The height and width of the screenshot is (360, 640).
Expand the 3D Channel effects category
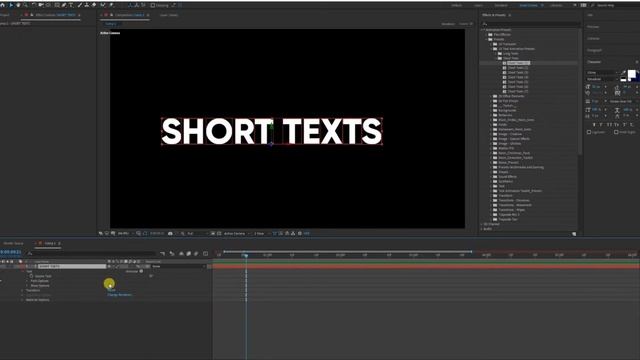coord(482,224)
